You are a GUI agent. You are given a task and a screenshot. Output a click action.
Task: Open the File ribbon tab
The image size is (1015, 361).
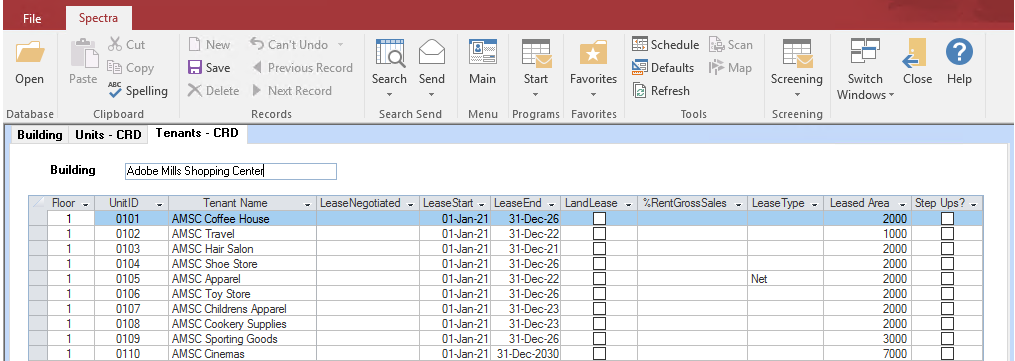tap(32, 18)
